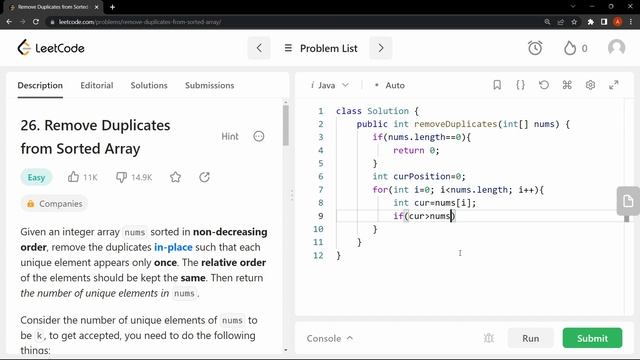Expand the Console panel
Screen dimensions: 640x360
[330, 338]
